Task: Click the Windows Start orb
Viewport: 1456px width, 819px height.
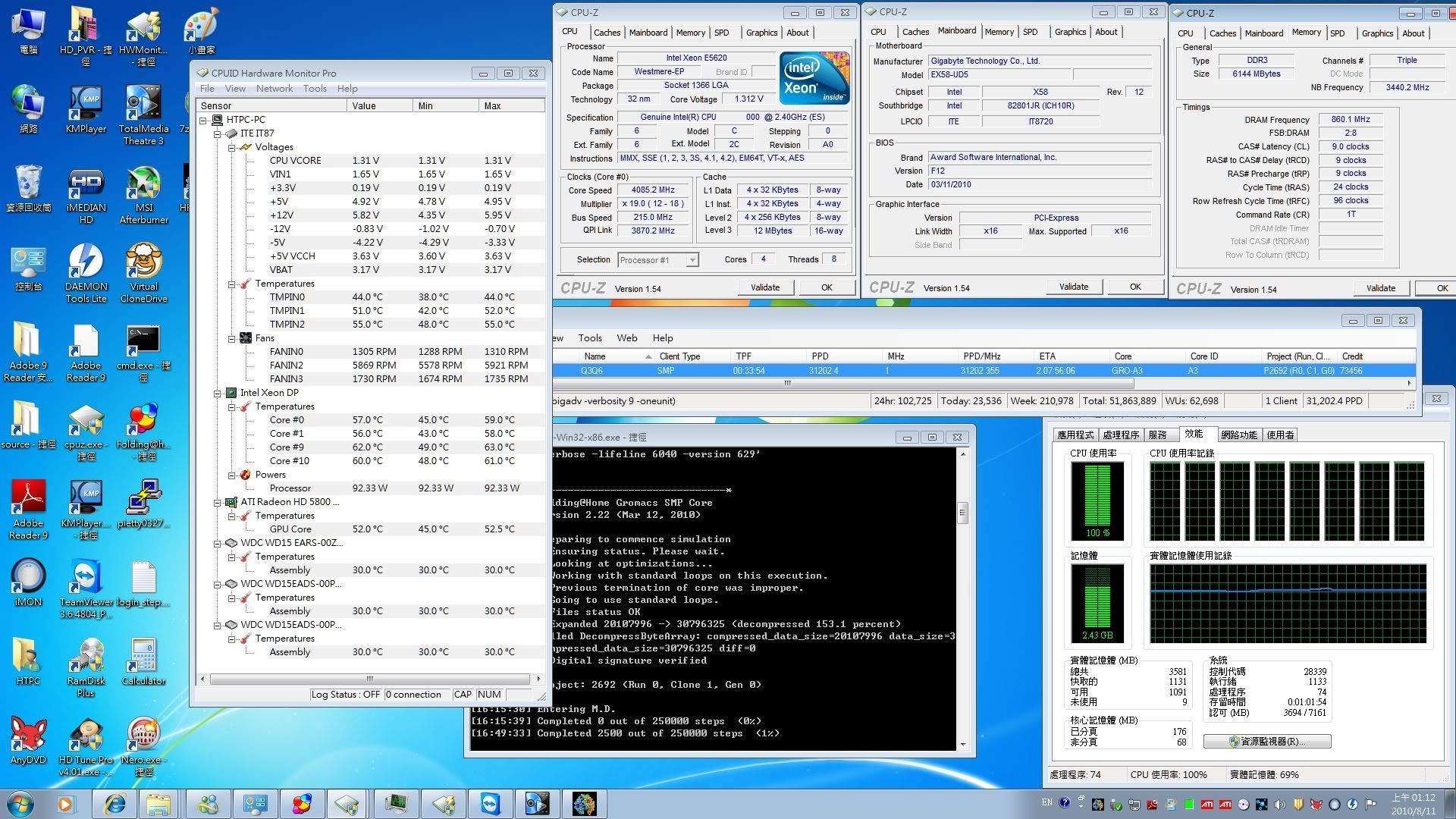Action: (20, 804)
